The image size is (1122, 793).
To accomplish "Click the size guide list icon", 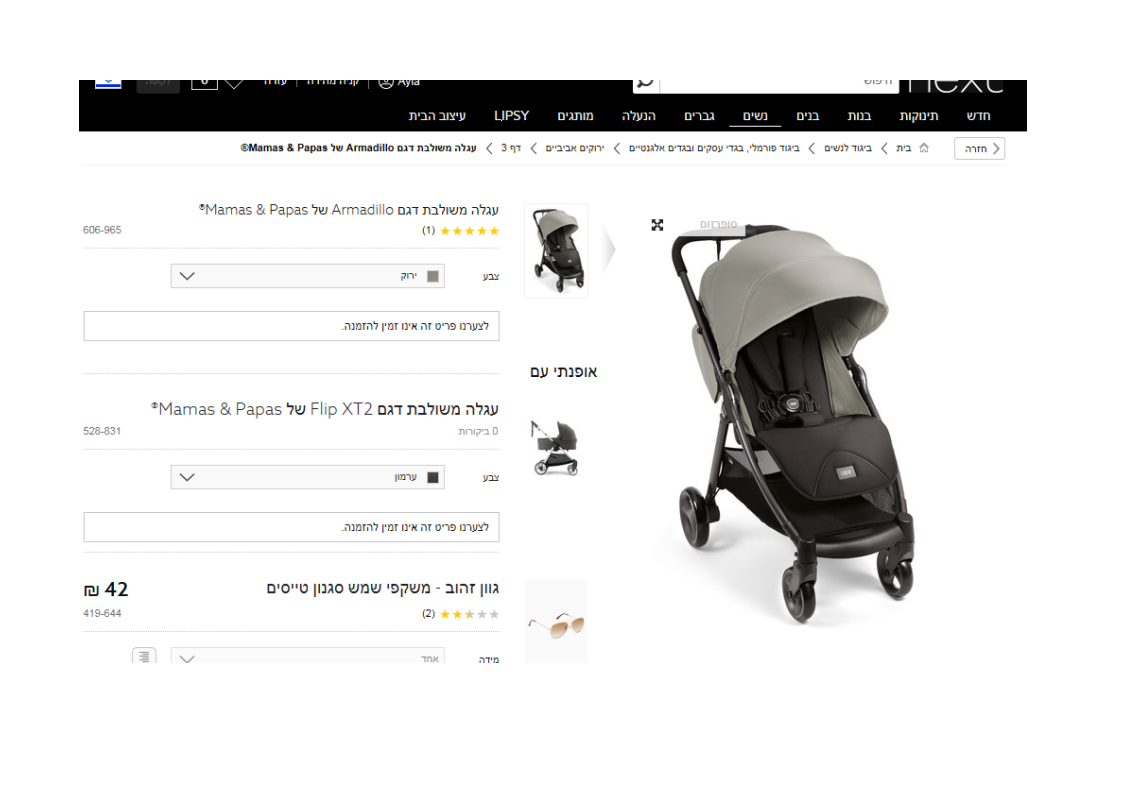I will click(144, 656).
